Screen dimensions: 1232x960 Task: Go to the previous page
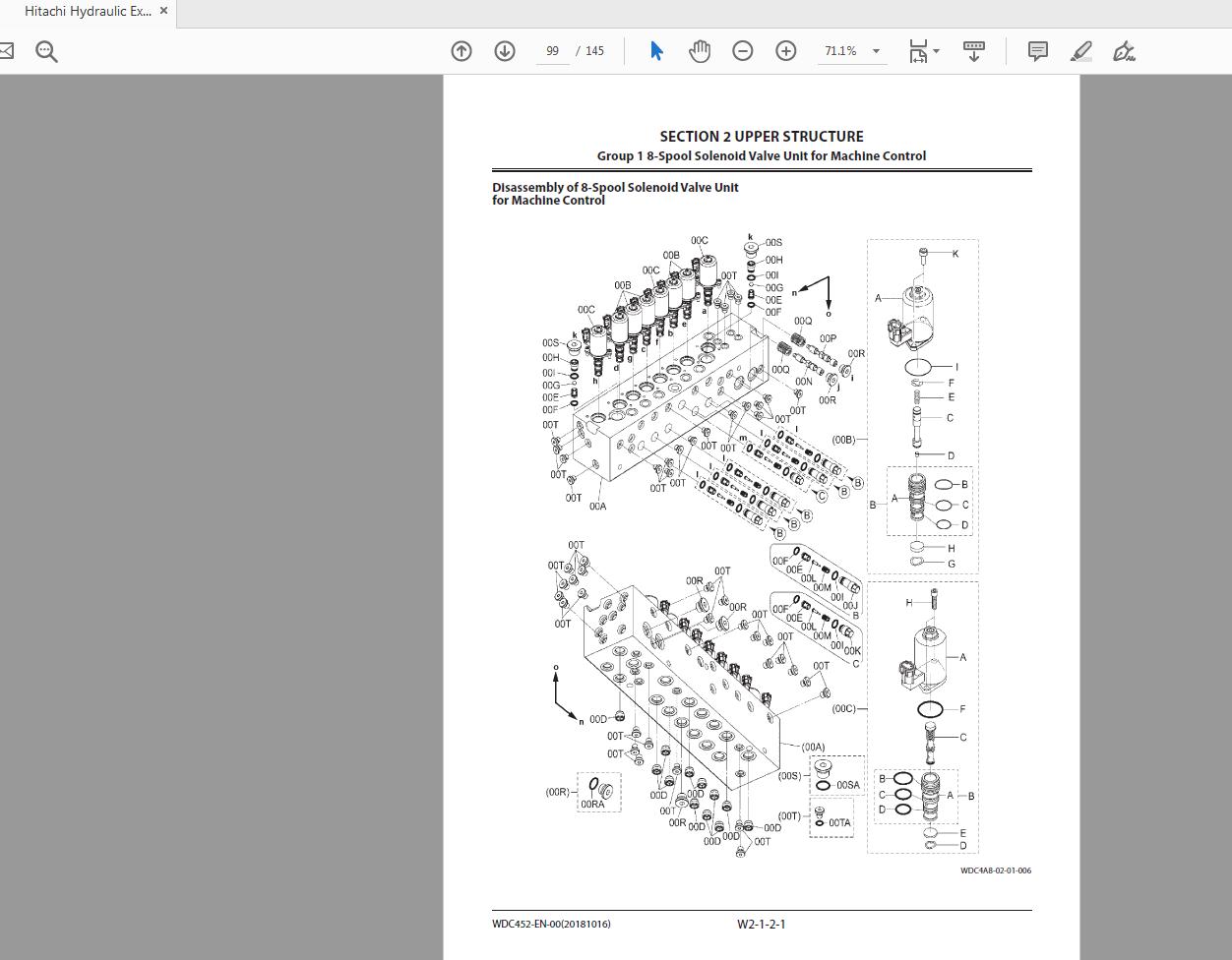[461, 51]
